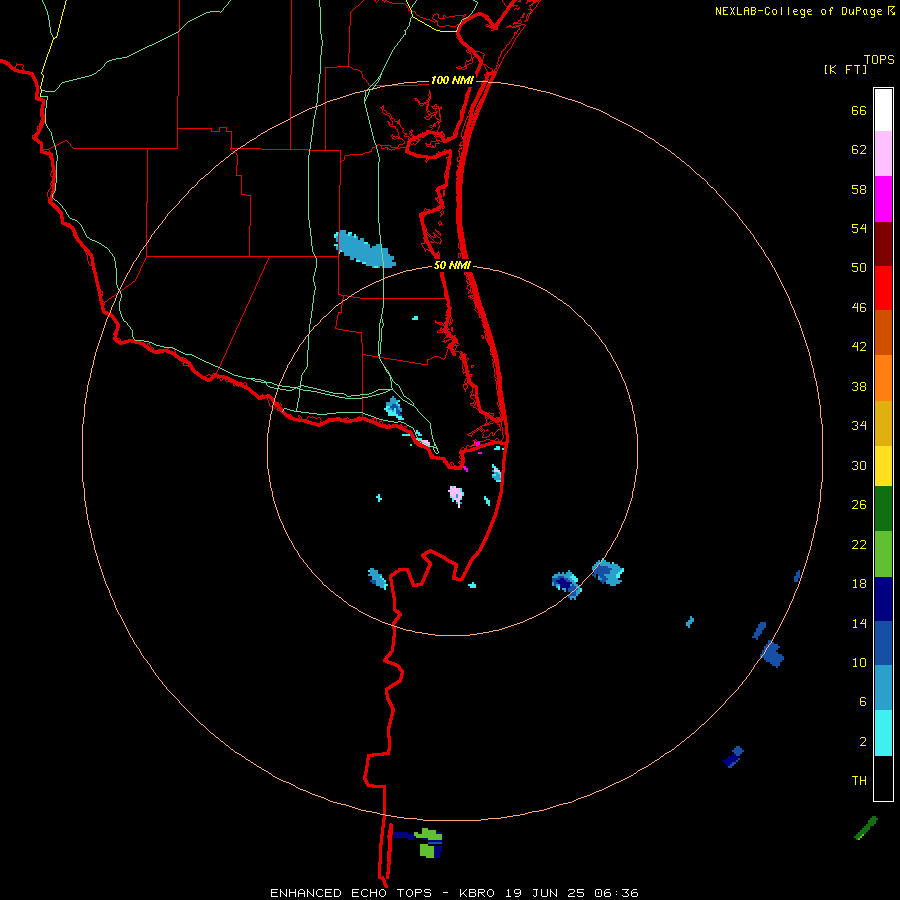Click the "66" legend value

click(x=859, y=111)
